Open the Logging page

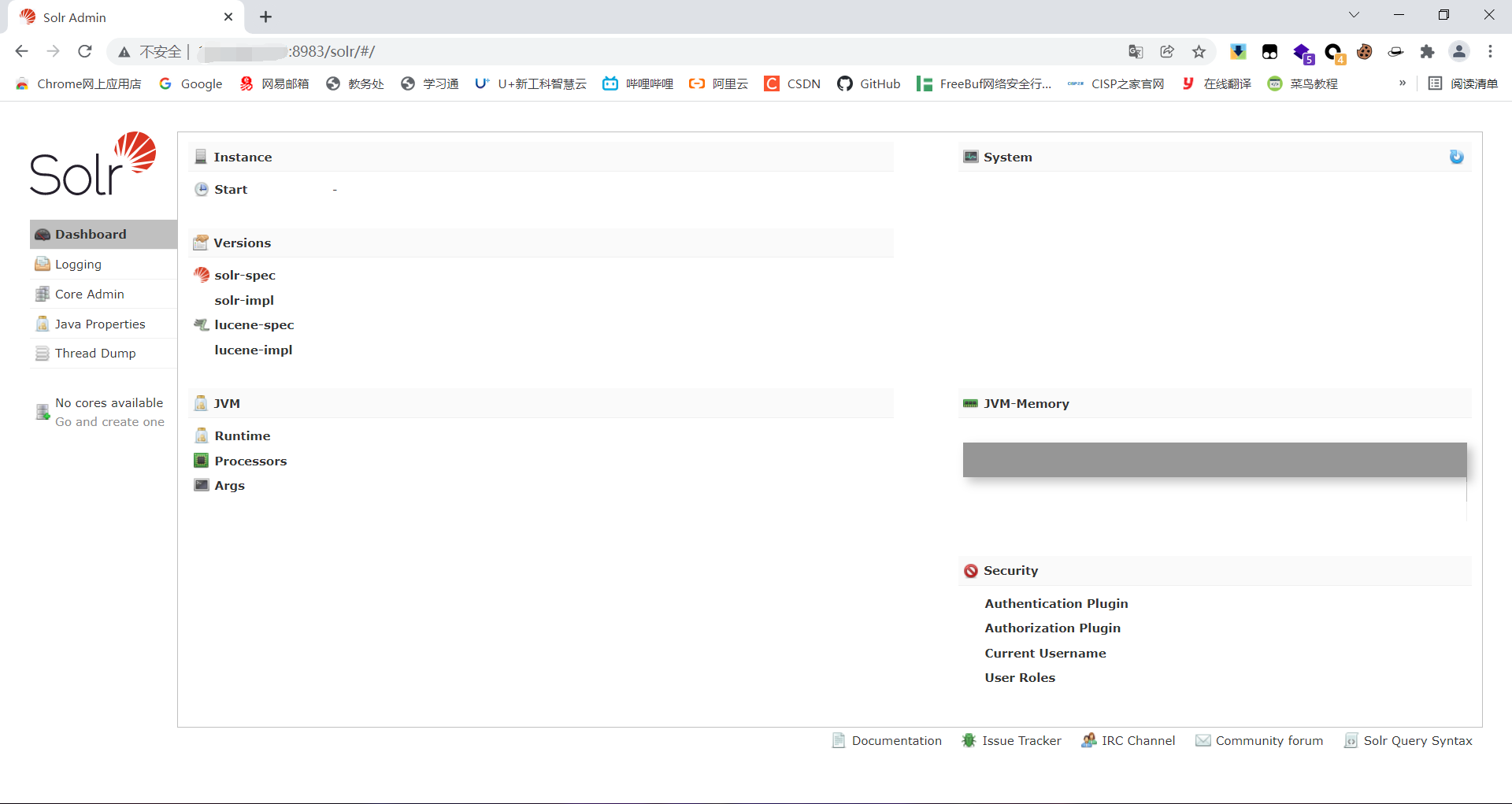coord(103,264)
